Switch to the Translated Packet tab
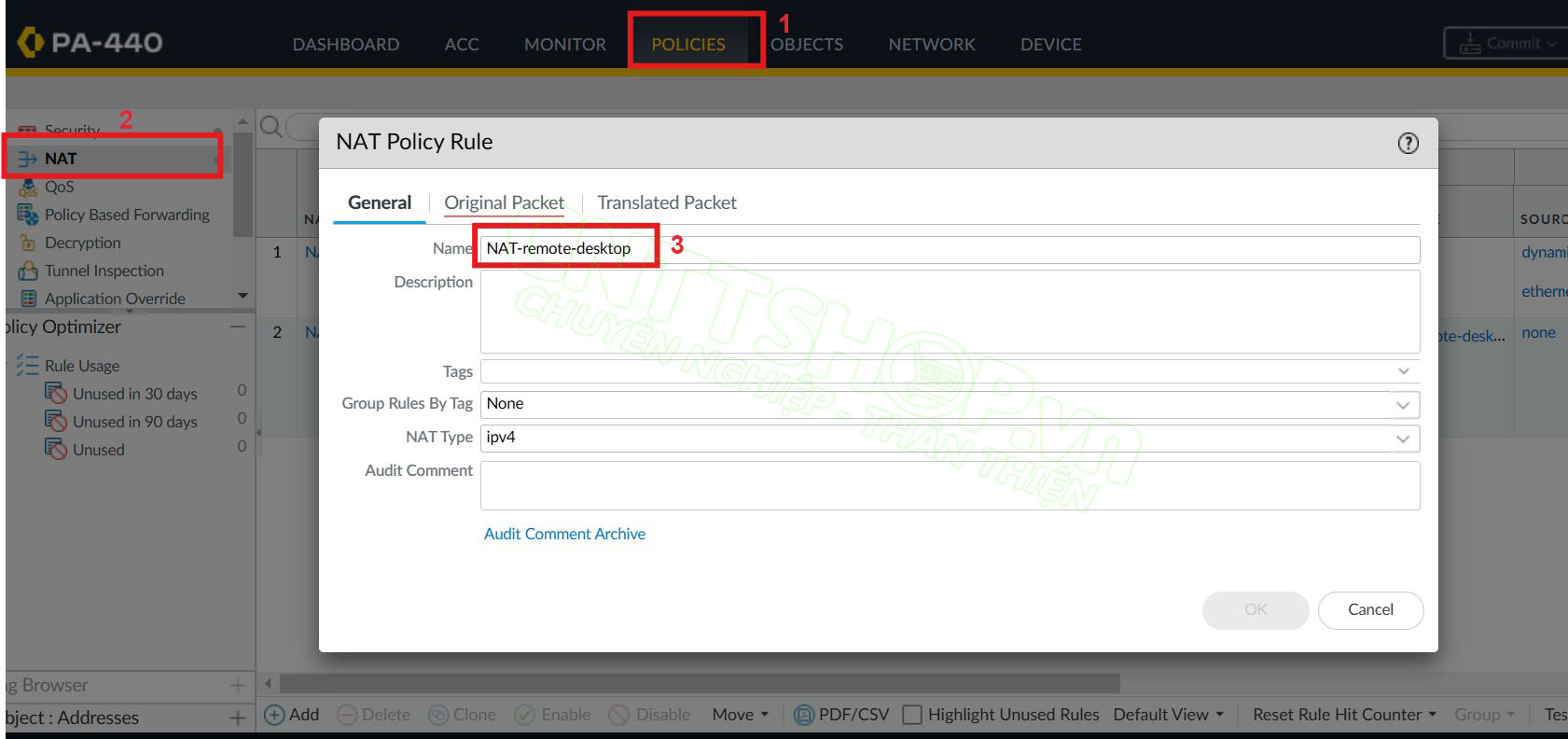This screenshot has height=739, width=1568. click(666, 202)
